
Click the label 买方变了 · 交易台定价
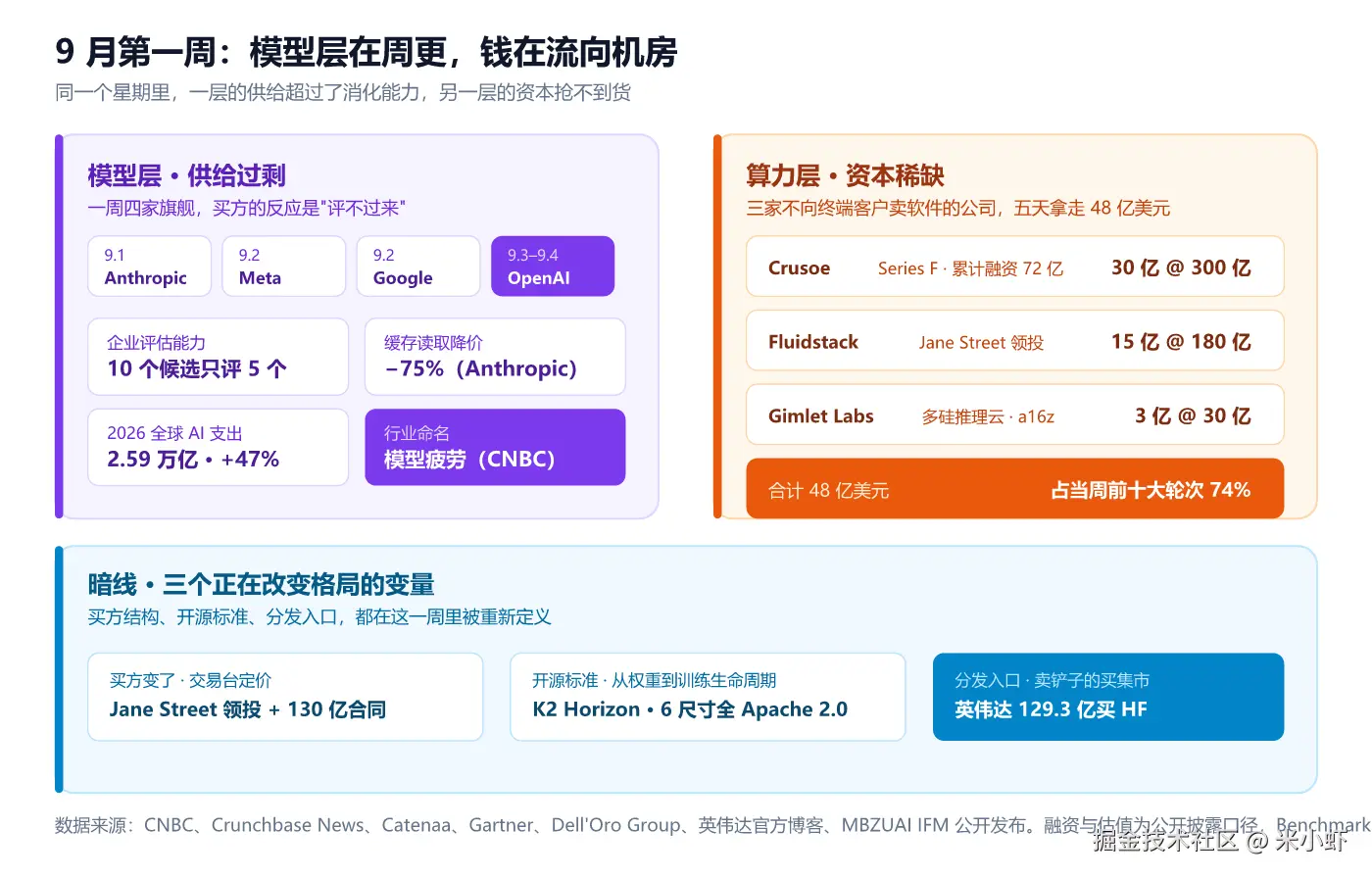(x=190, y=680)
